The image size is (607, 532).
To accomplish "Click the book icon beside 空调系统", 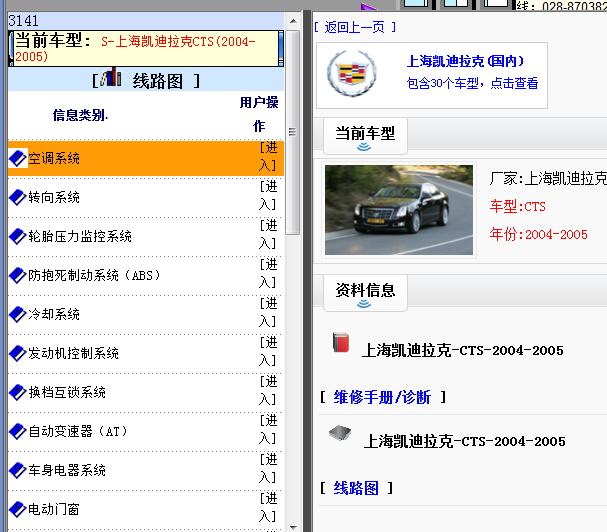I will pos(18,158).
